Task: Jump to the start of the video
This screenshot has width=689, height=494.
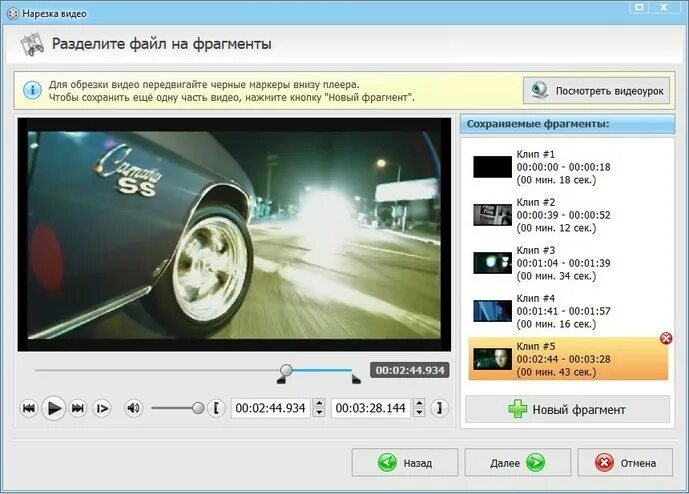Action: click(x=29, y=408)
